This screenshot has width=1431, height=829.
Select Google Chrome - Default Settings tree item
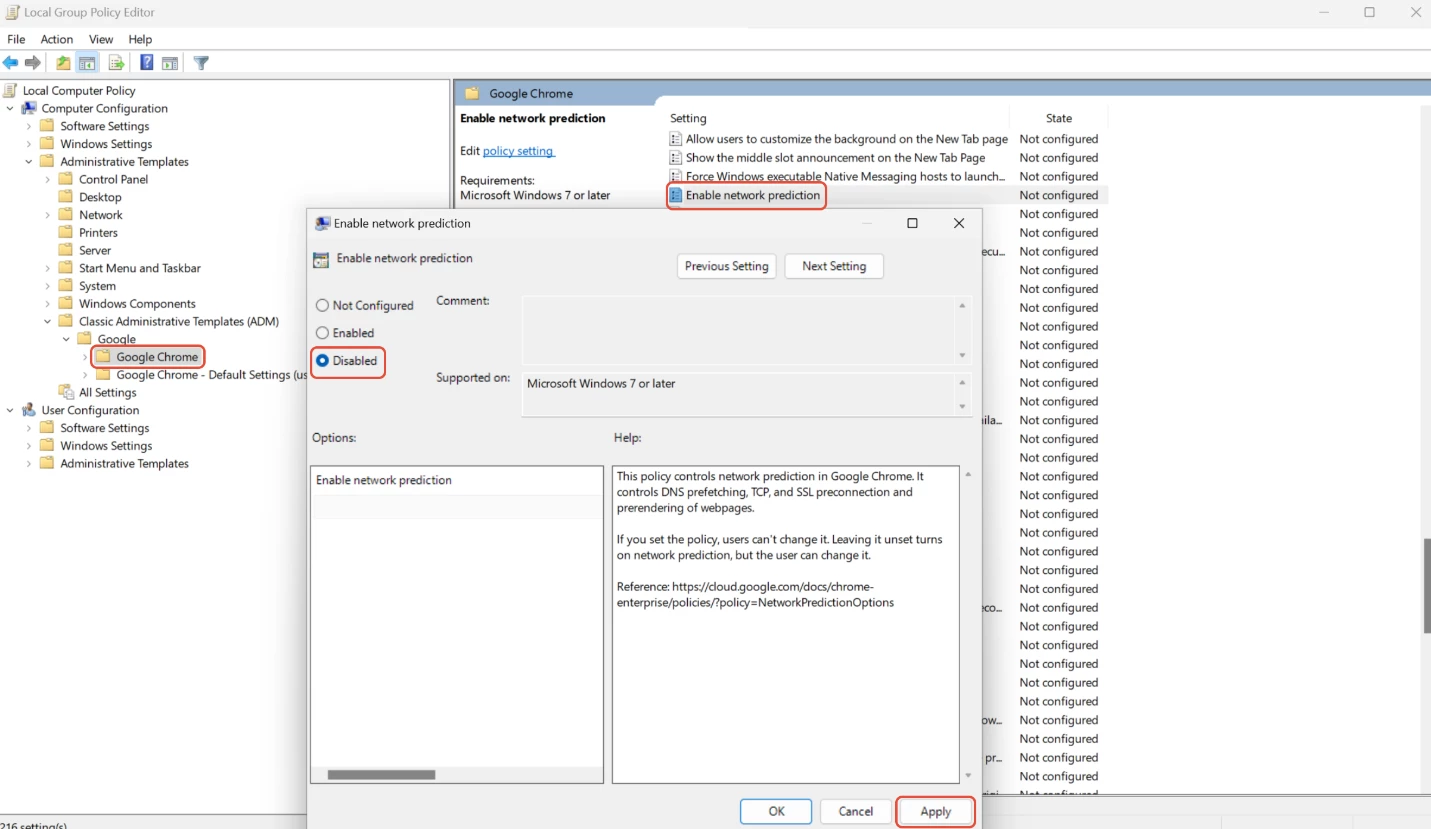pyautogui.click(x=211, y=375)
